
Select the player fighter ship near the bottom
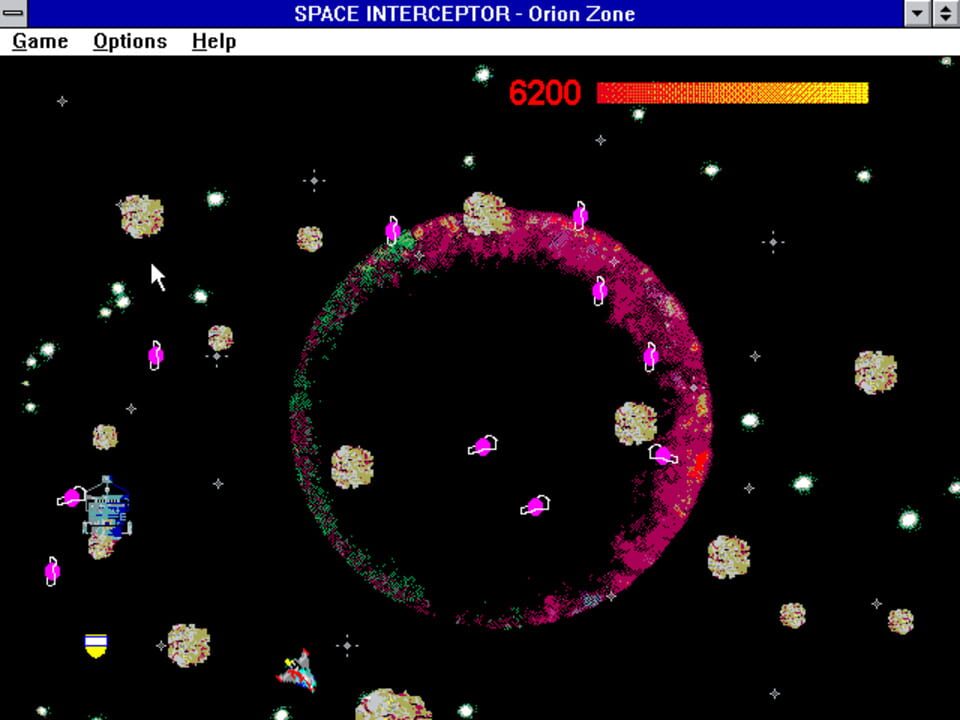293,668
